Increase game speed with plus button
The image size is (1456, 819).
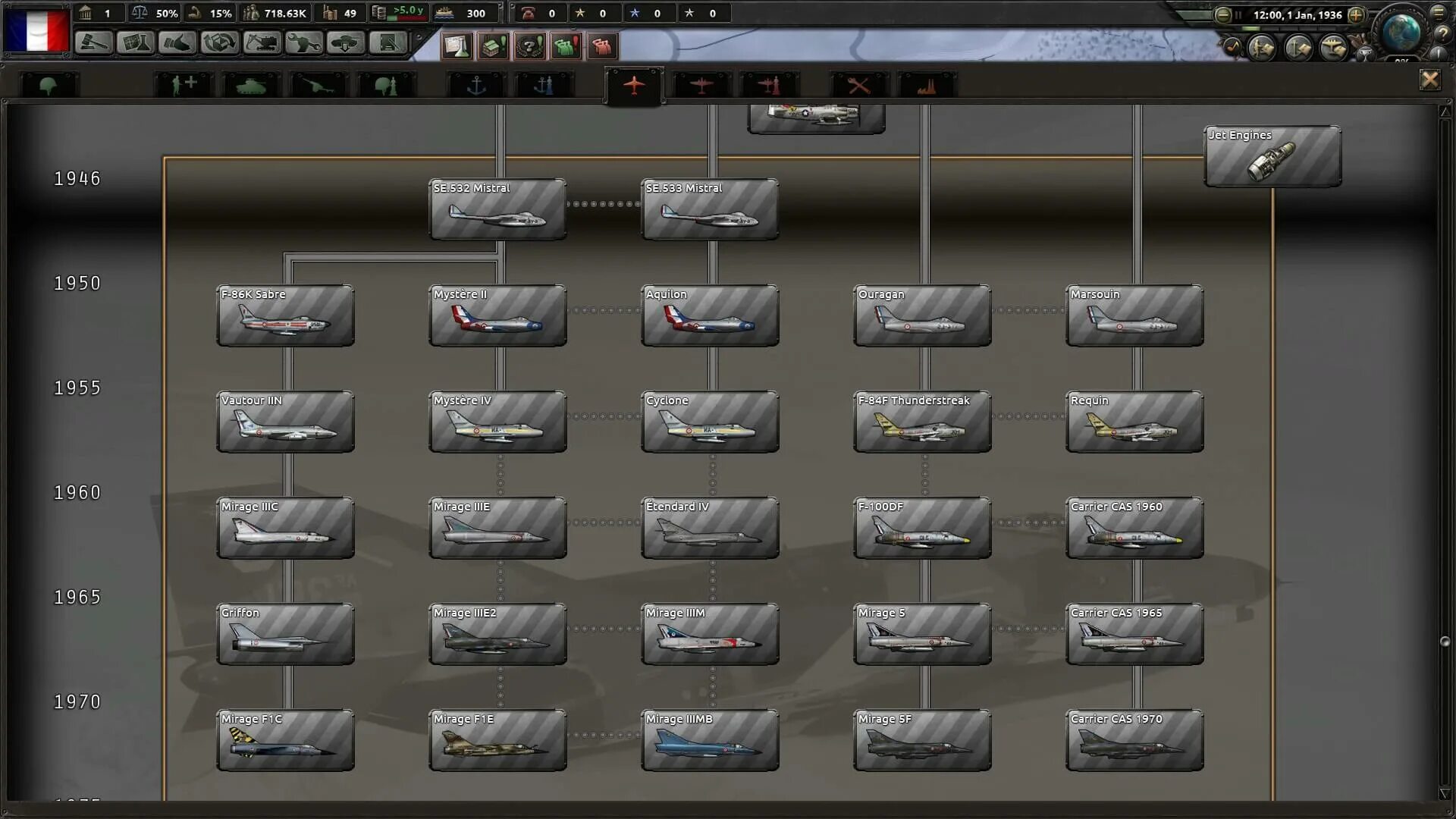click(1356, 14)
